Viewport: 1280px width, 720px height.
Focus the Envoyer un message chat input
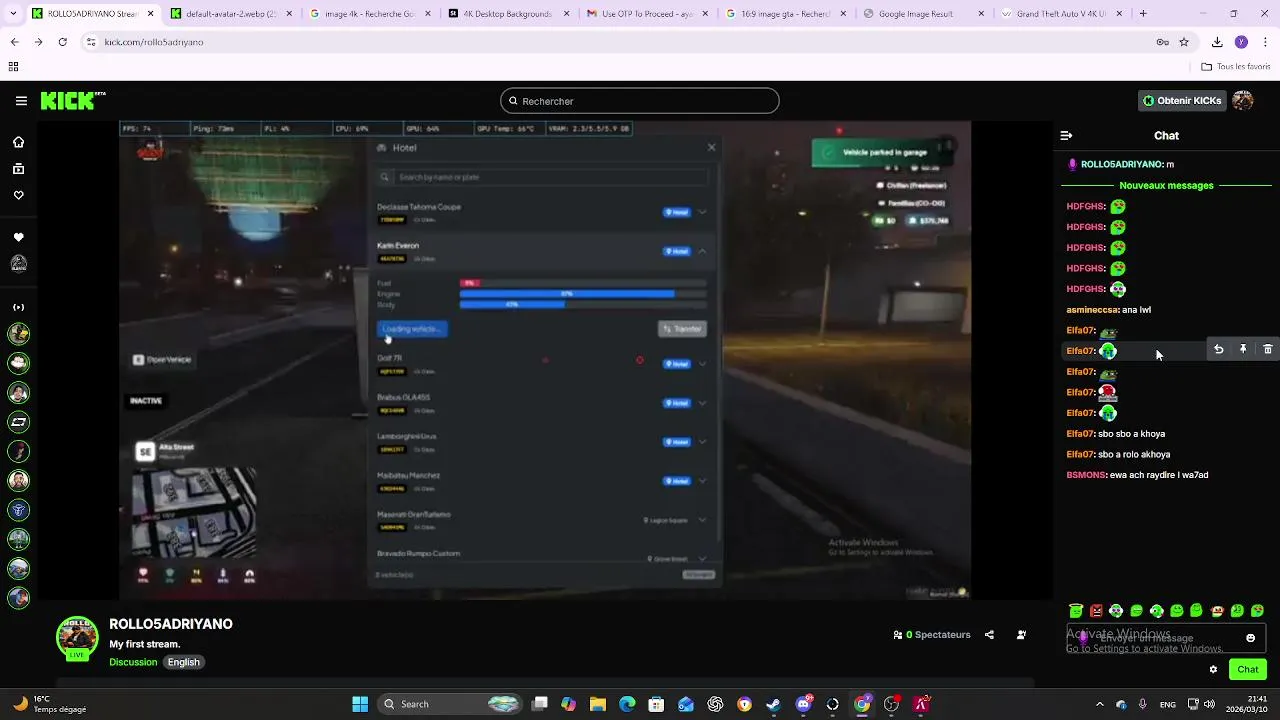(1166, 638)
